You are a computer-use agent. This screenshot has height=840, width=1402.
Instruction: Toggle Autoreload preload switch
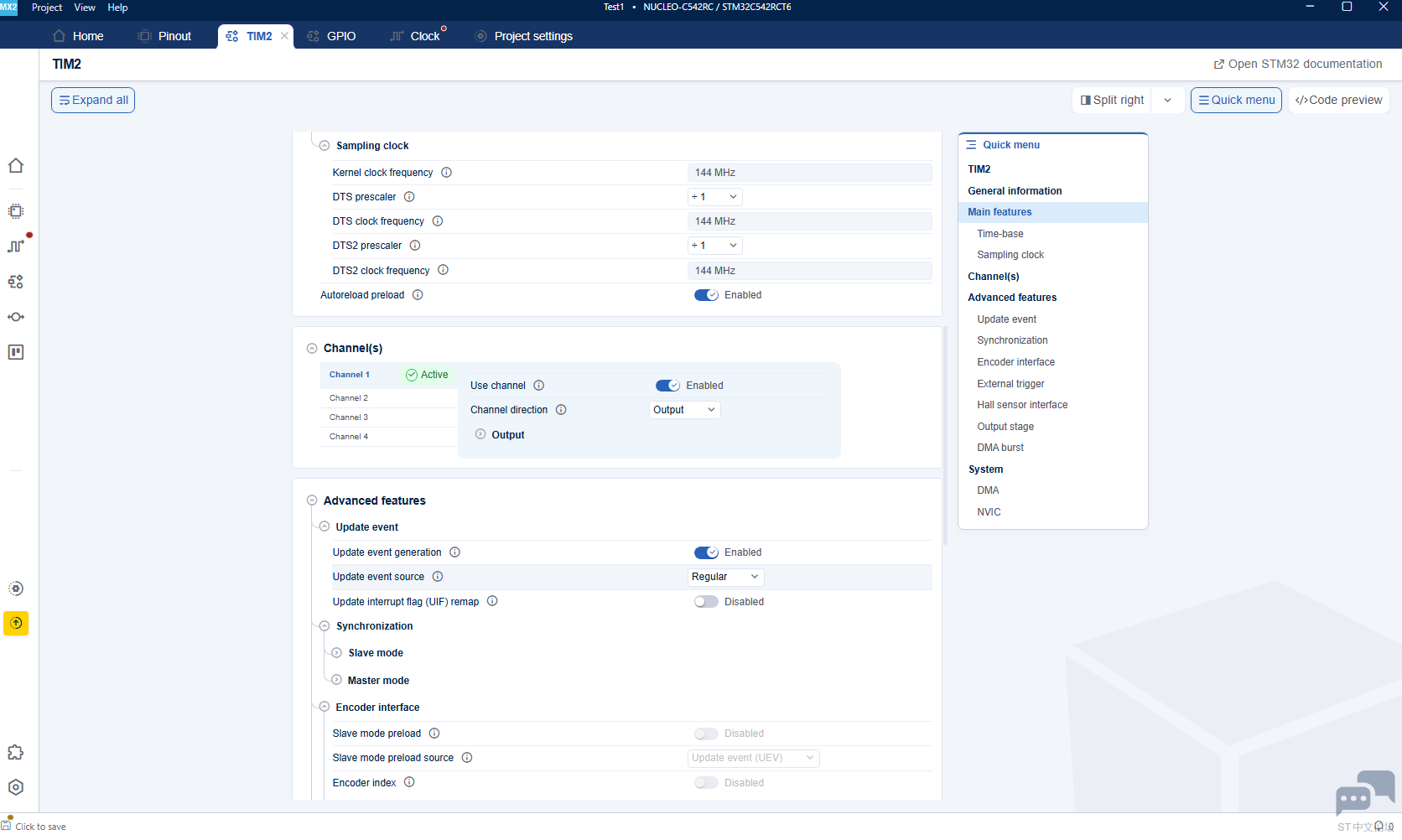(x=706, y=295)
